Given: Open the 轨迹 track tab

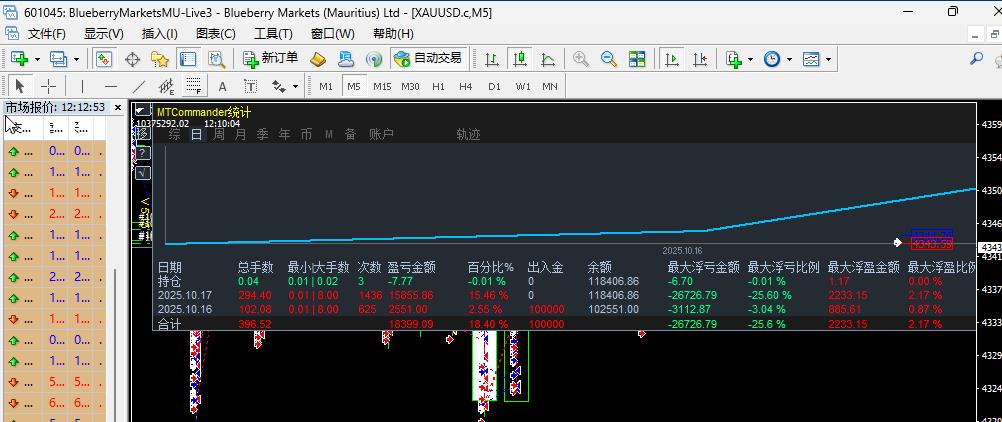Looking at the screenshot, I should (468, 134).
